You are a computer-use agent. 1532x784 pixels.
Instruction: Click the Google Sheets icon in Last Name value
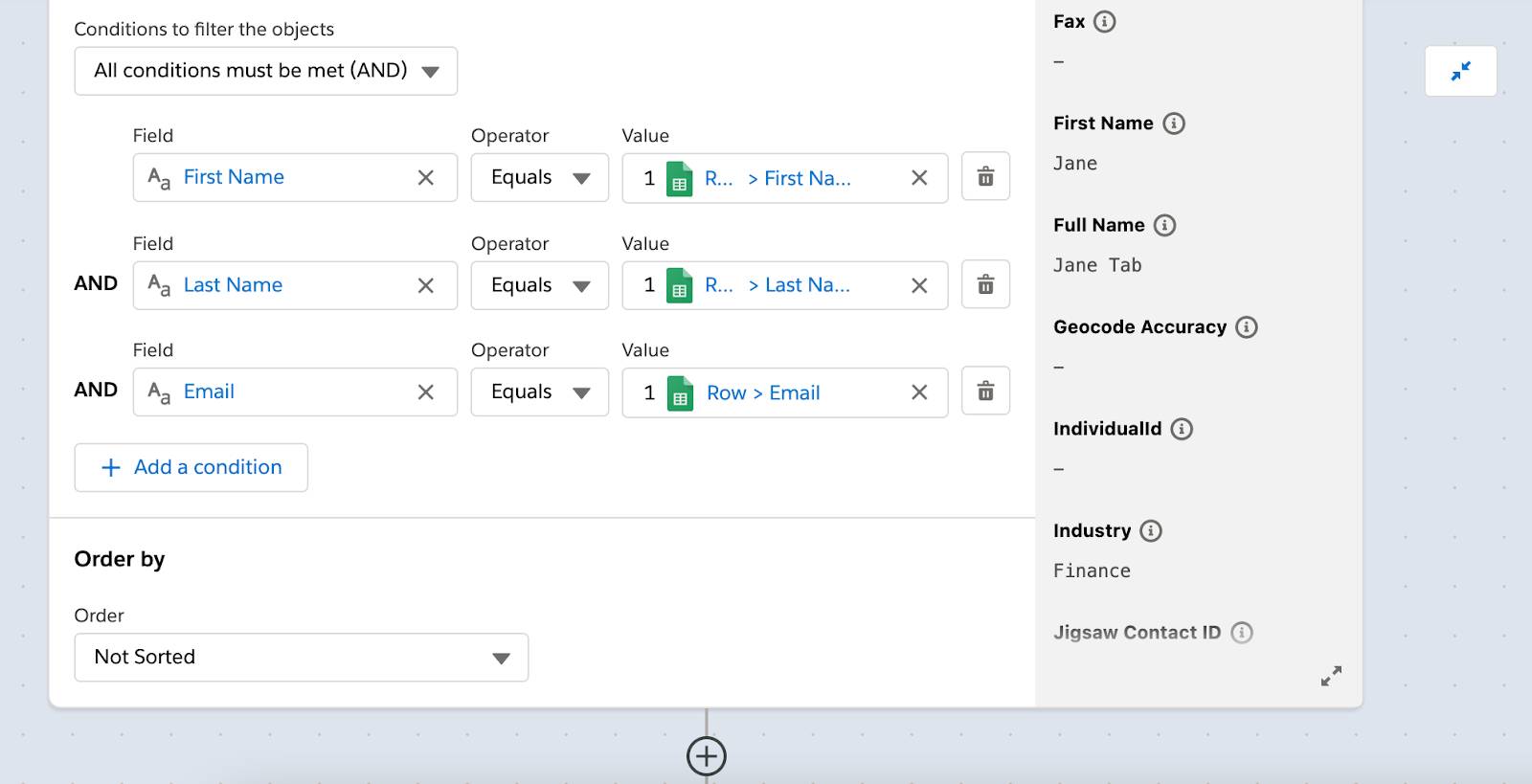(680, 285)
